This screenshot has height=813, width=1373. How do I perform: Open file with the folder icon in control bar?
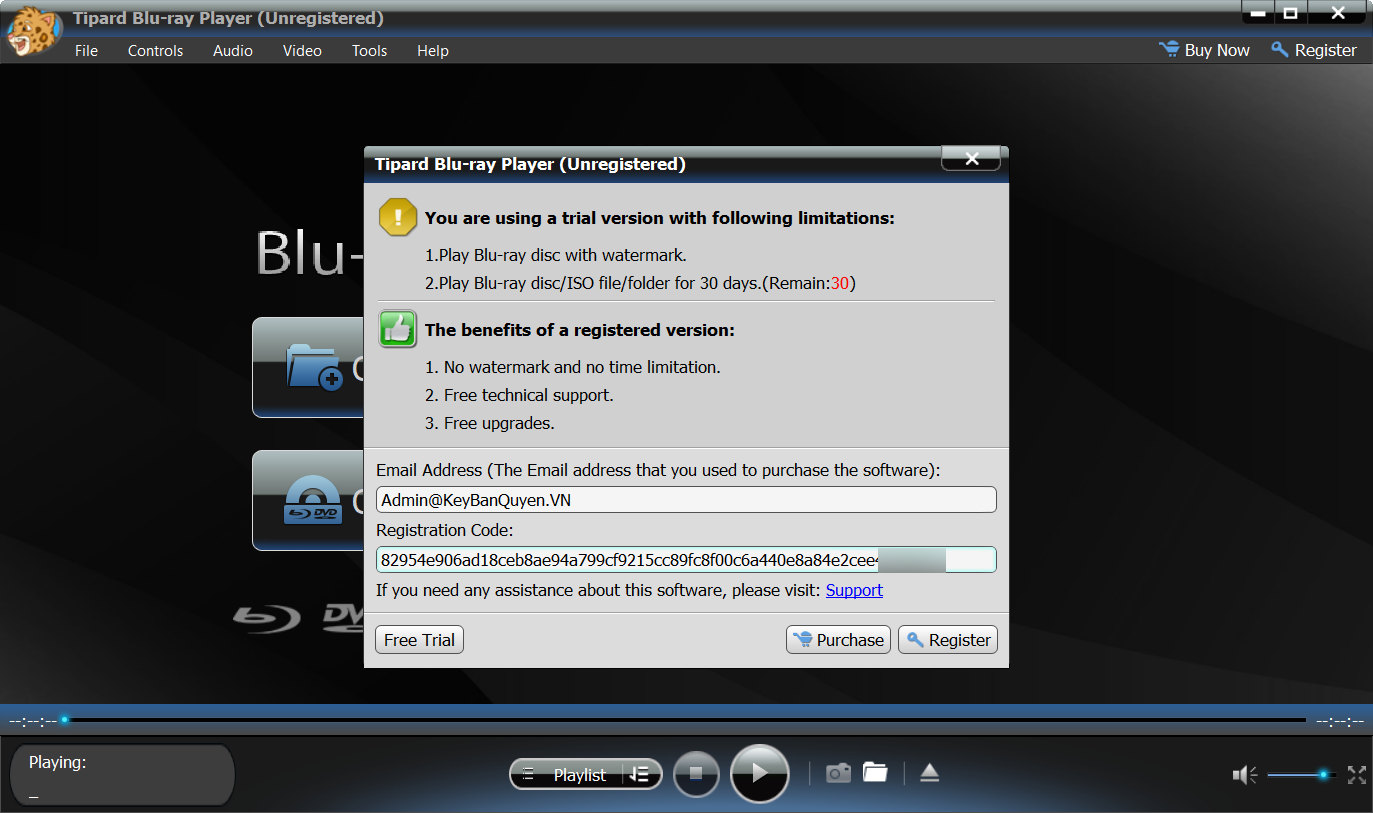[x=876, y=772]
